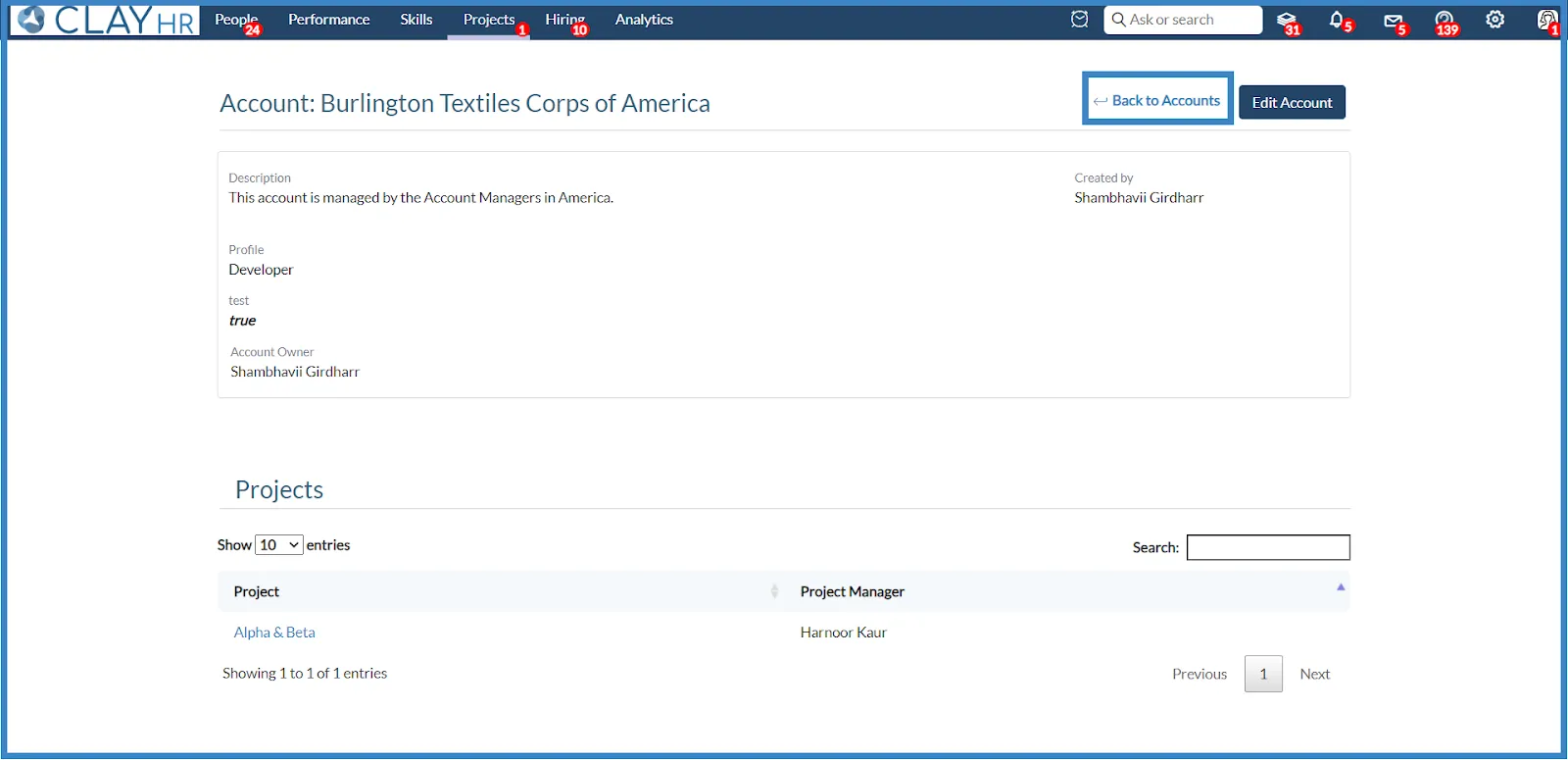The width and height of the screenshot is (1568, 760).
Task: Click Back to Accounts button
Action: tap(1157, 100)
